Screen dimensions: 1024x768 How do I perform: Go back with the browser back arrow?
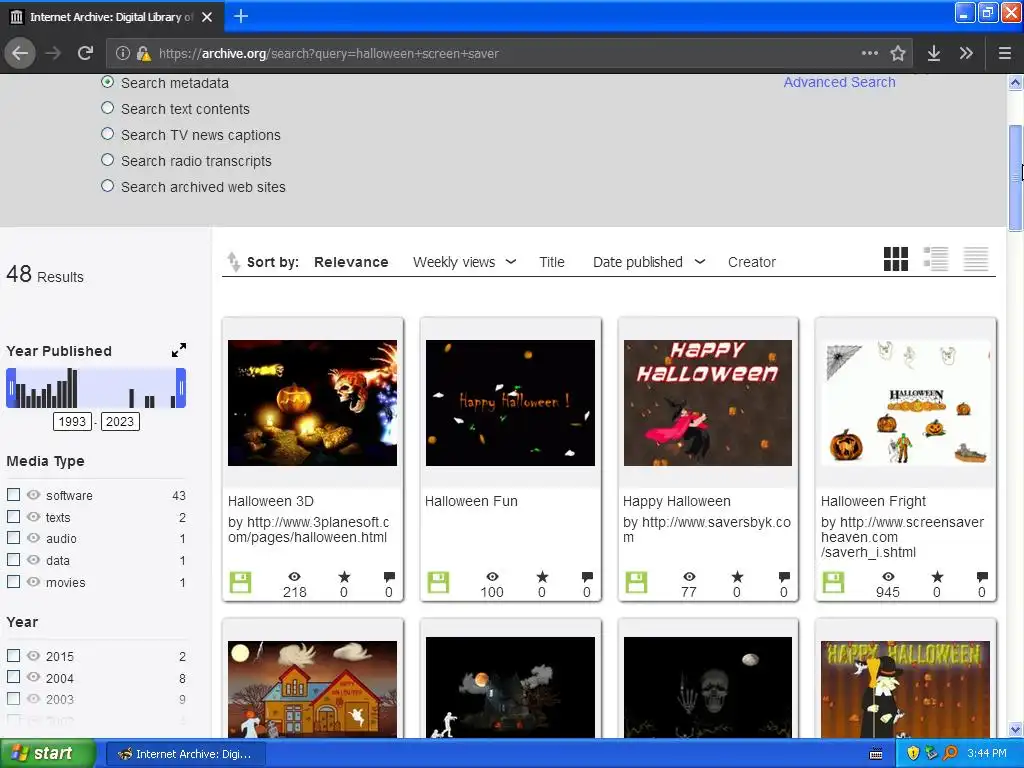pos(20,53)
